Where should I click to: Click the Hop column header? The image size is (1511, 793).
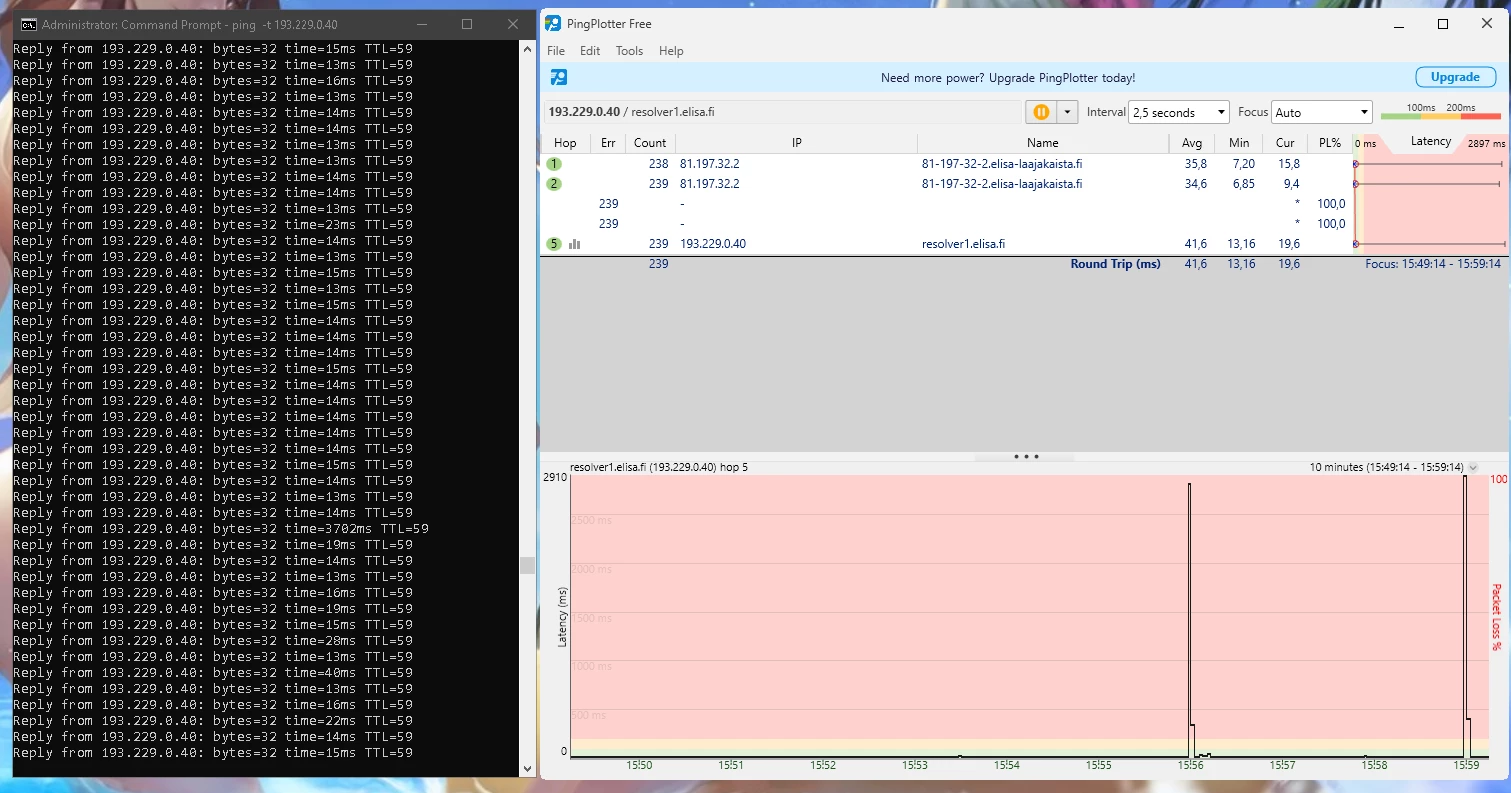[x=565, y=143]
